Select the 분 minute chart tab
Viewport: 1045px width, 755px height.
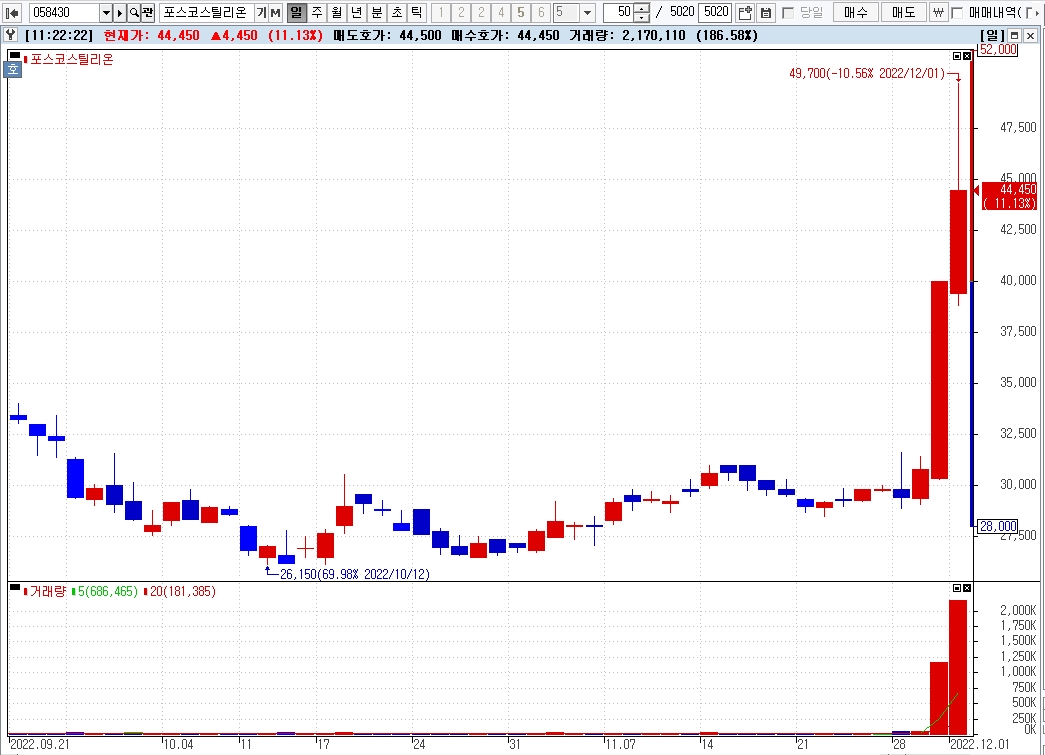click(x=376, y=13)
